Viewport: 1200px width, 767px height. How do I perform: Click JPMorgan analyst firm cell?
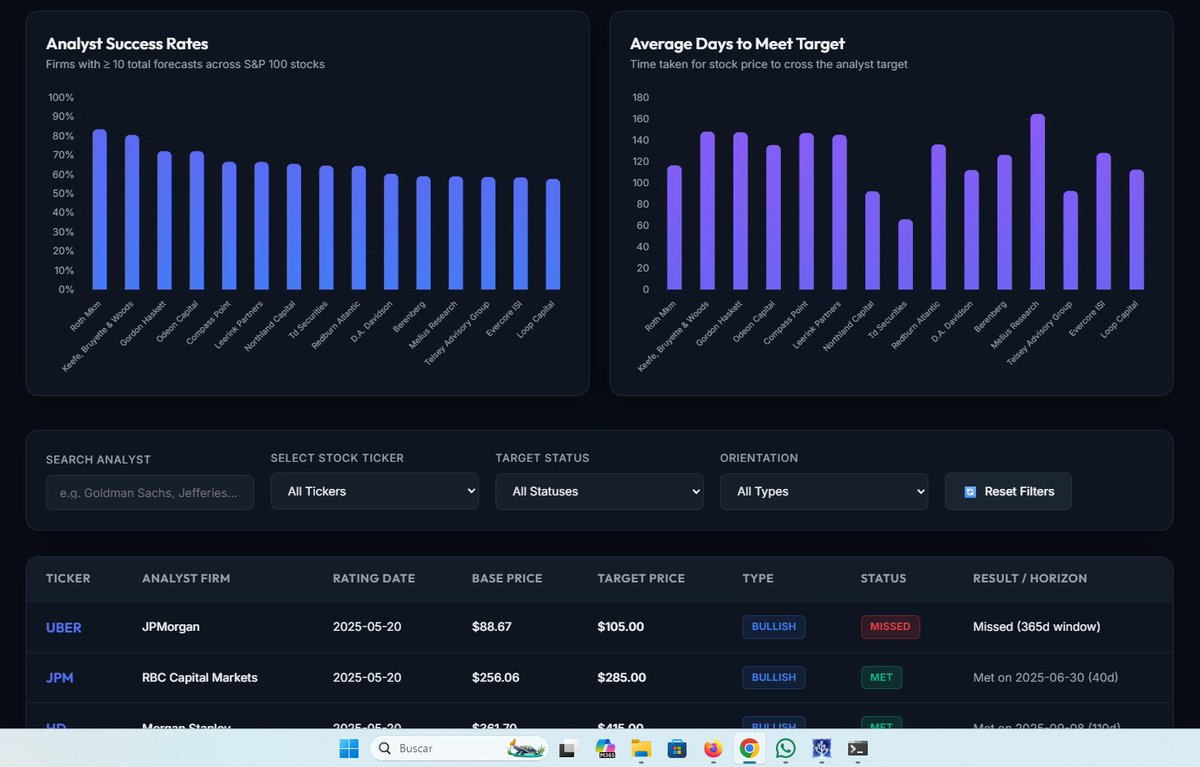pyautogui.click(x=171, y=627)
